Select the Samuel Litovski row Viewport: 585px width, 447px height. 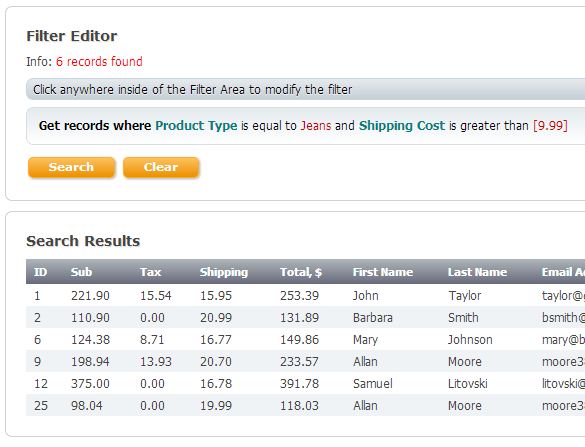click(306, 384)
